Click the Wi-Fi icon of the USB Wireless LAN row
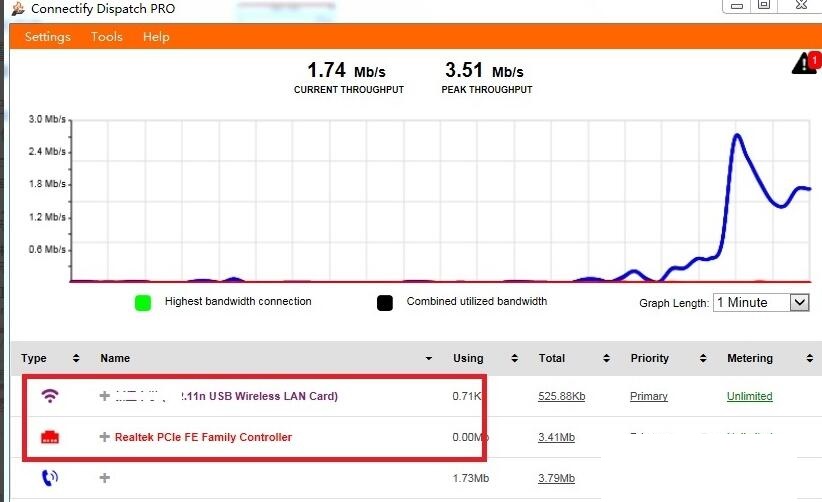 point(50,396)
